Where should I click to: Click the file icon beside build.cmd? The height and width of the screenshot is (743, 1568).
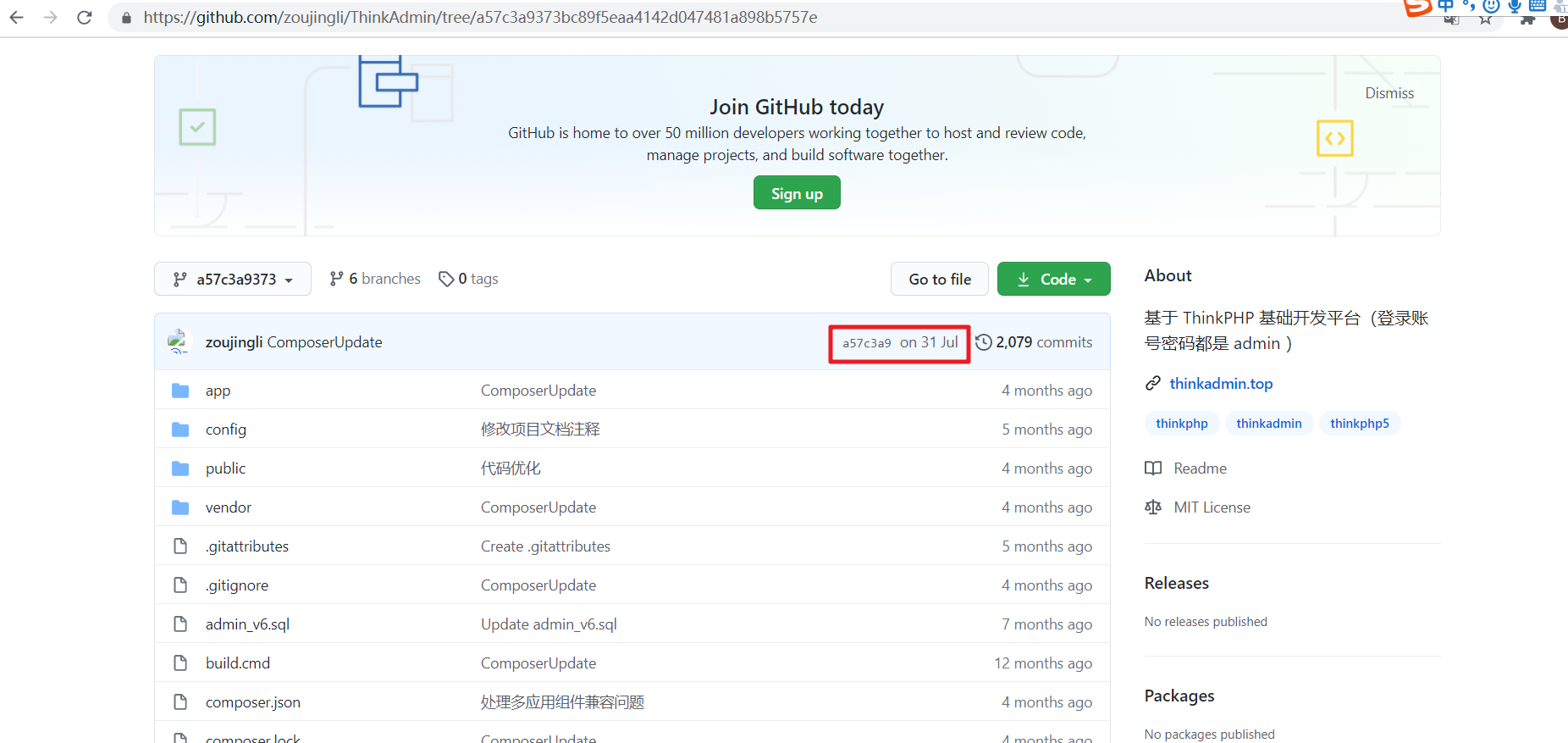[x=180, y=663]
